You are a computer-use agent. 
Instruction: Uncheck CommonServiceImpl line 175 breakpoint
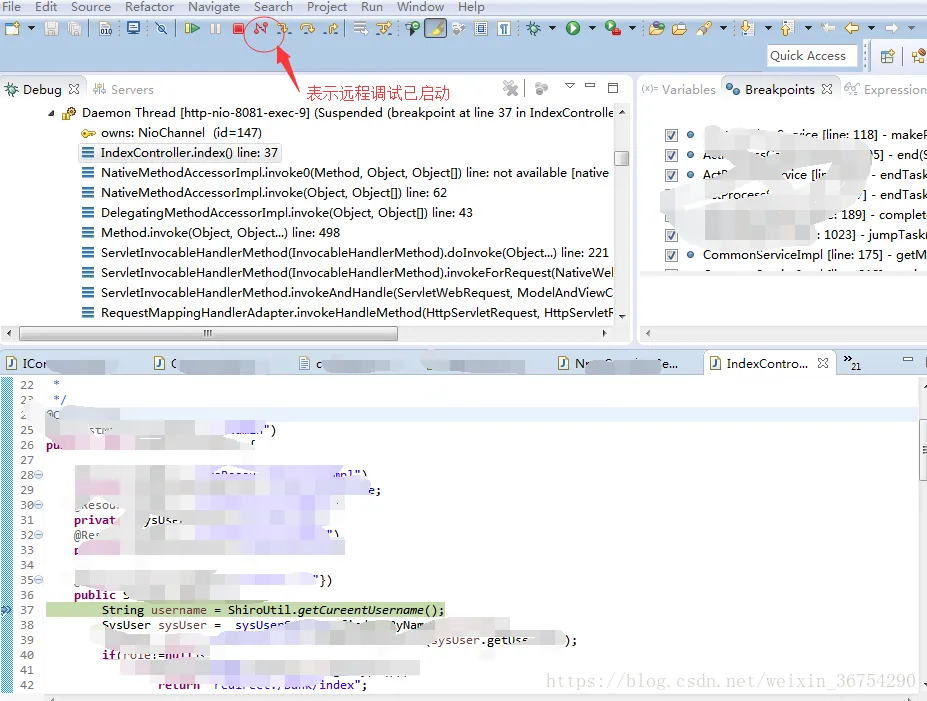[671, 255]
